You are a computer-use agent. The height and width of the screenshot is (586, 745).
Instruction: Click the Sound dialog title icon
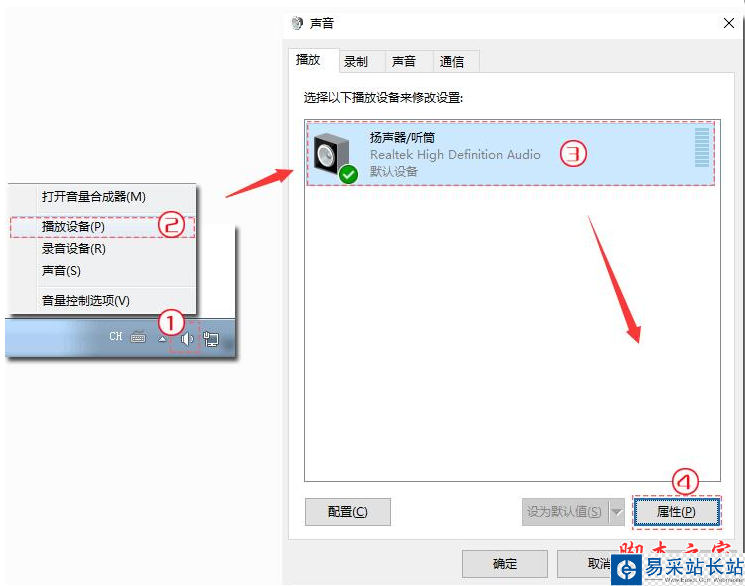[297, 23]
